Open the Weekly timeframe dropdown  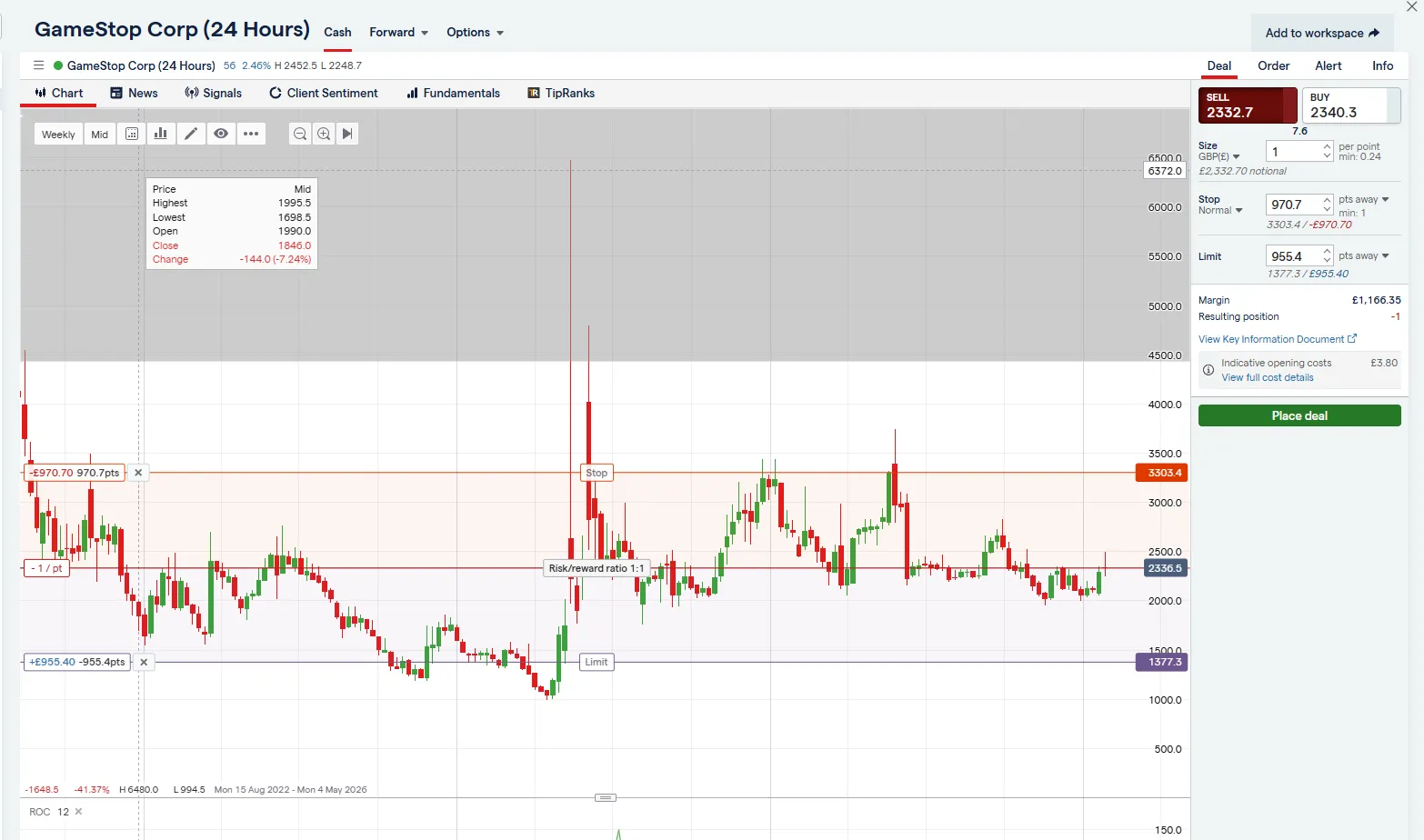coord(58,135)
